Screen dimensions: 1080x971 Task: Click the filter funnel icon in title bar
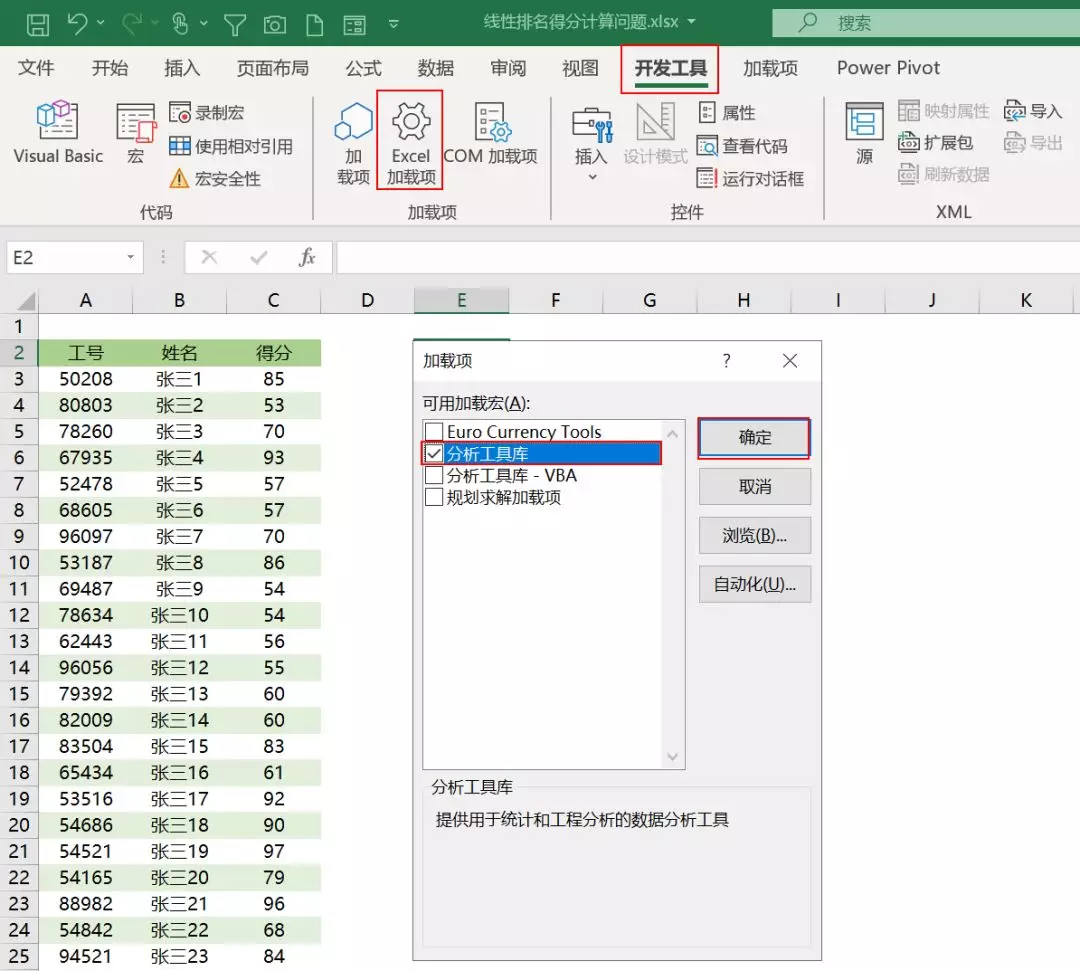235,25
